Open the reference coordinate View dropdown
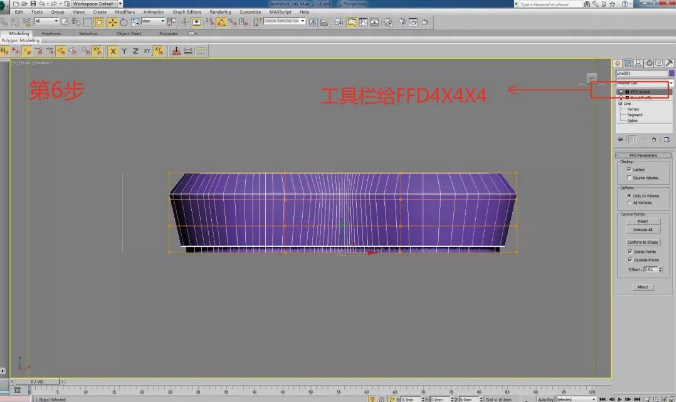 pyautogui.click(x=153, y=21)
